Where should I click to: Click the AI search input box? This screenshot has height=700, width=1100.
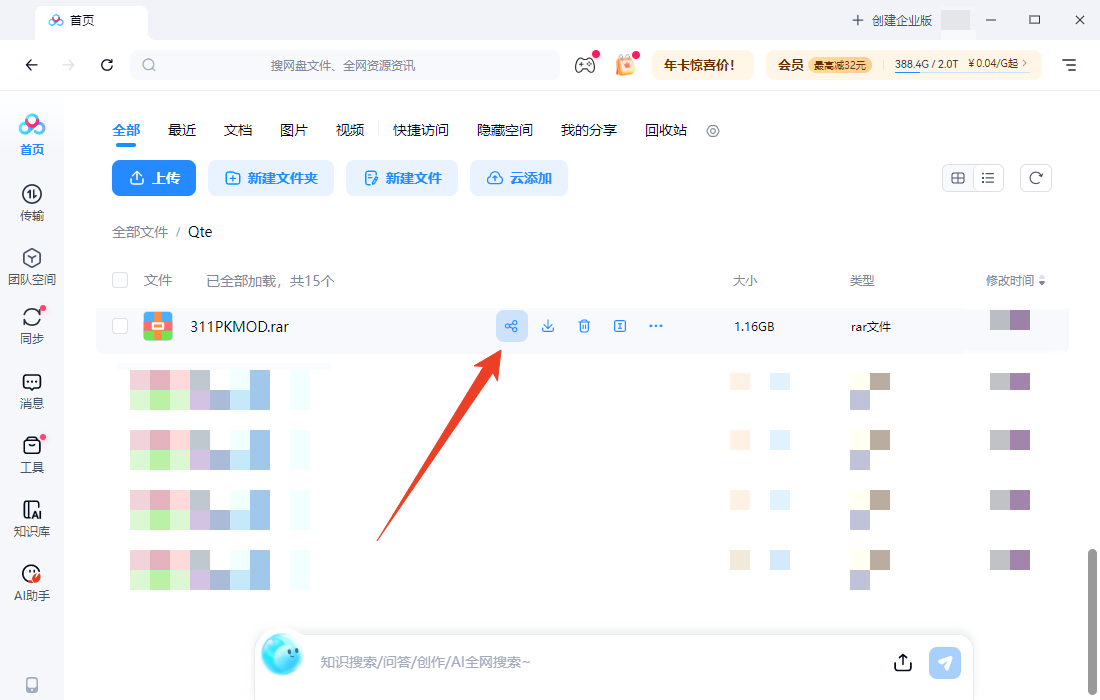pyautogui.click(x=600, y=662)
